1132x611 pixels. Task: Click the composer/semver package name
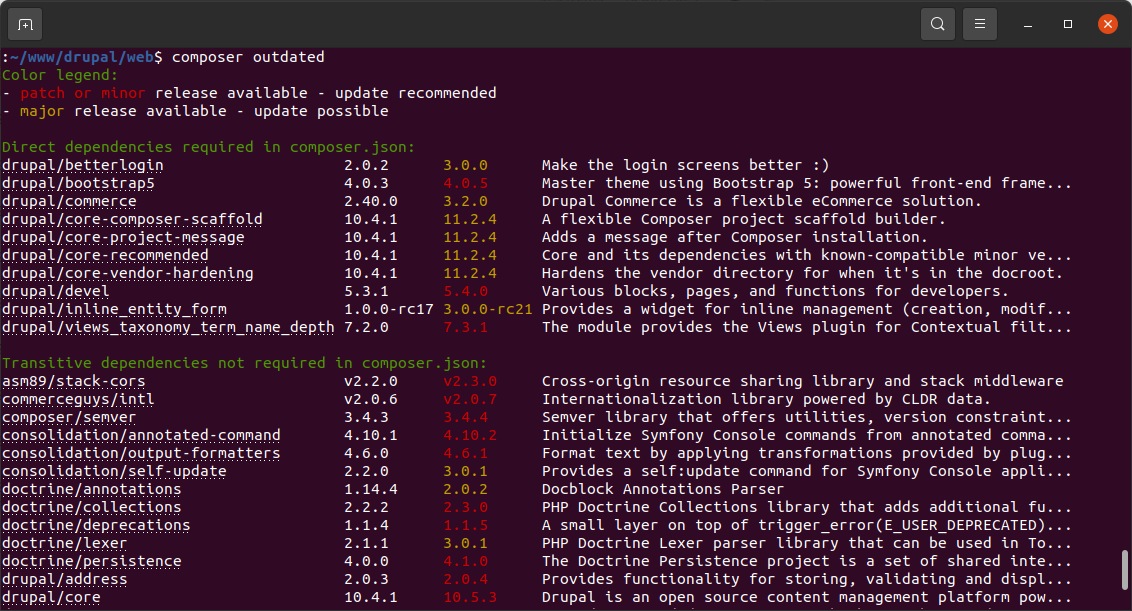point(68,417)
